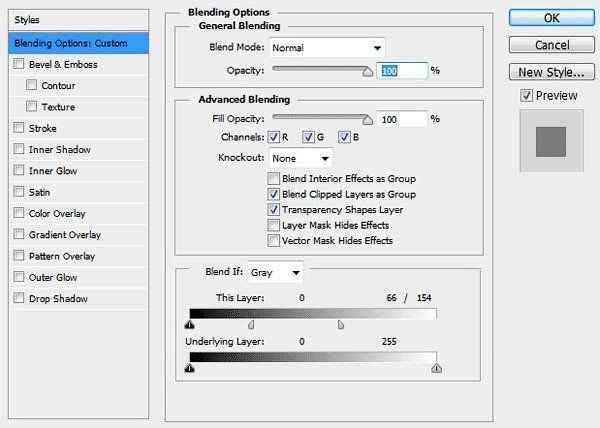The height and width of the screenshot is (428, 600).
Task: Click Underlying Layer white point slider
Action: (437, 368)
